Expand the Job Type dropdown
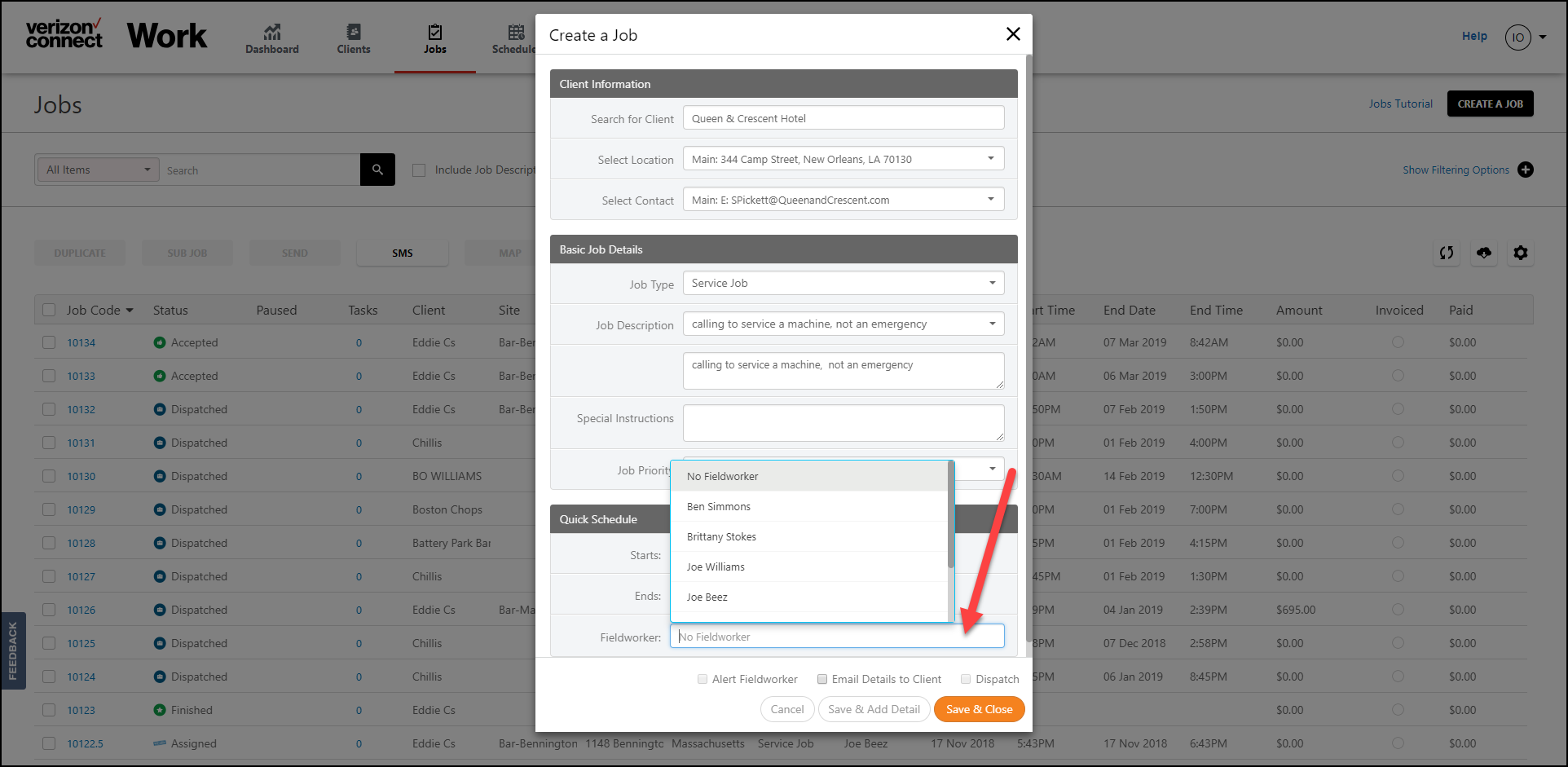 click(843, 283)
